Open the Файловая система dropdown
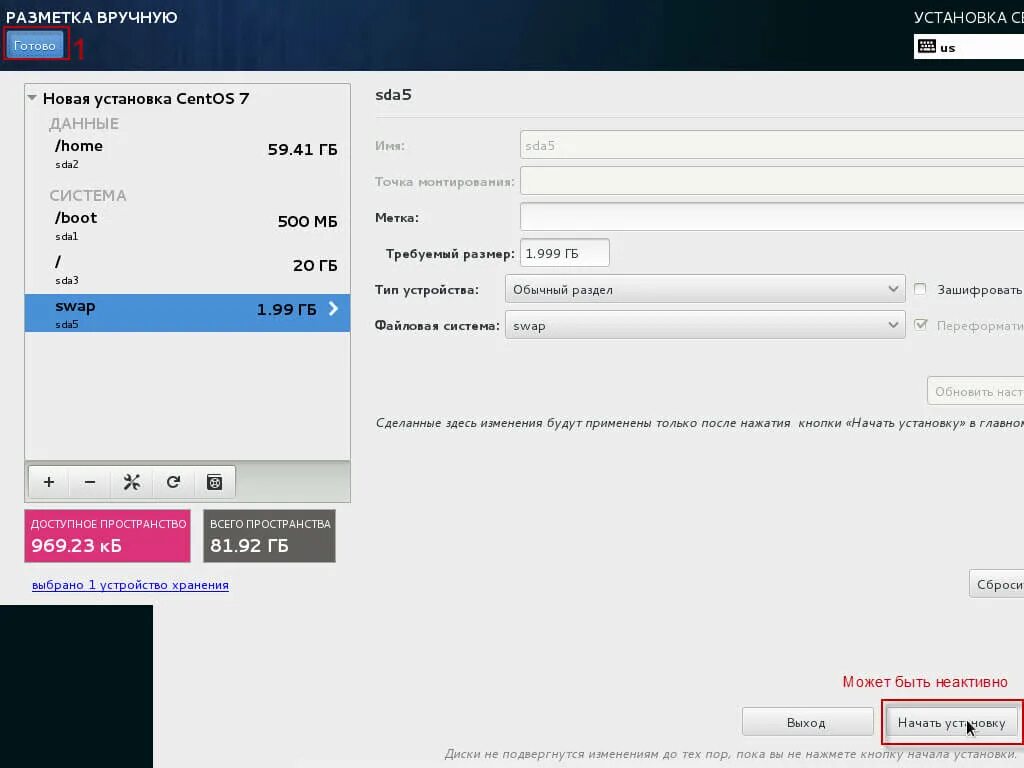Viewport: 1024px width, 768px height. pos(705,325)
